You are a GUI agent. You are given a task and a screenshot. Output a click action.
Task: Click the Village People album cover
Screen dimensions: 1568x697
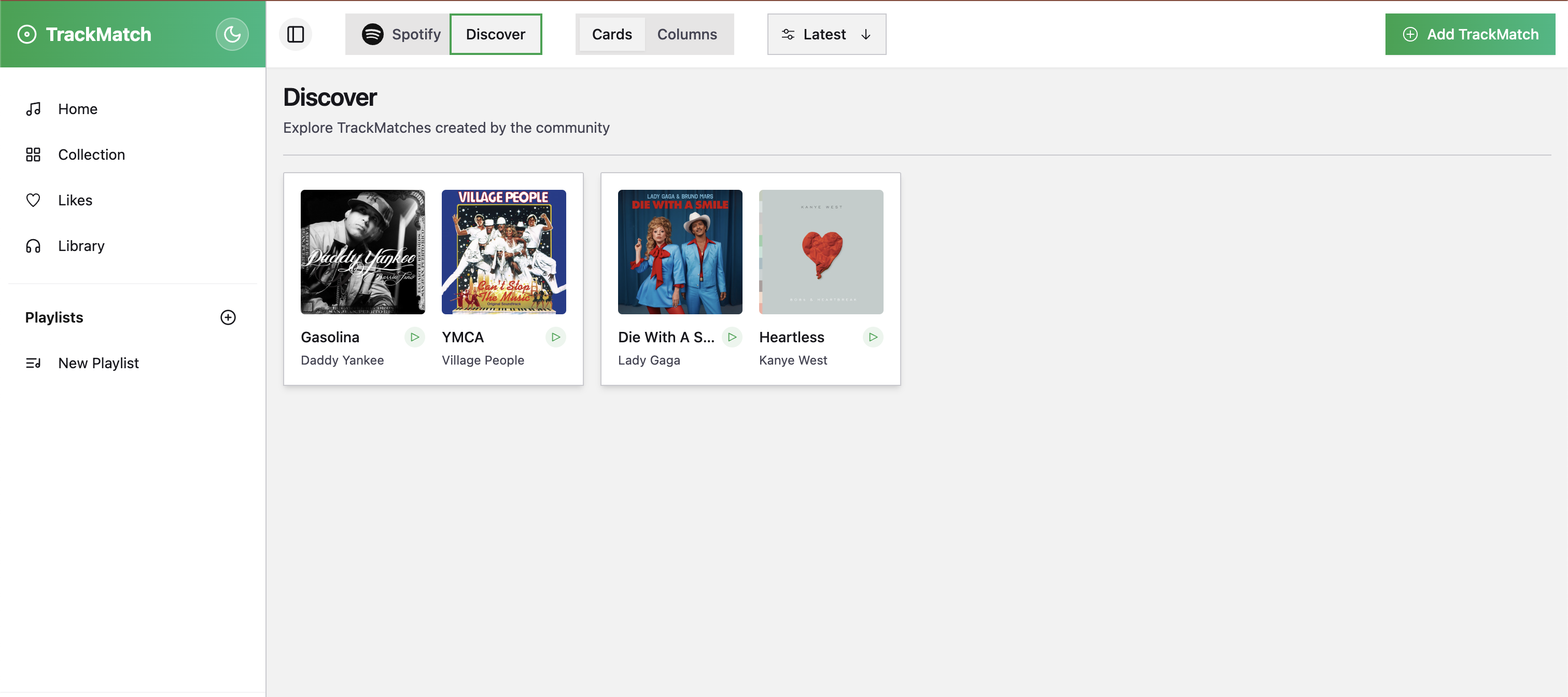point(504,252)
